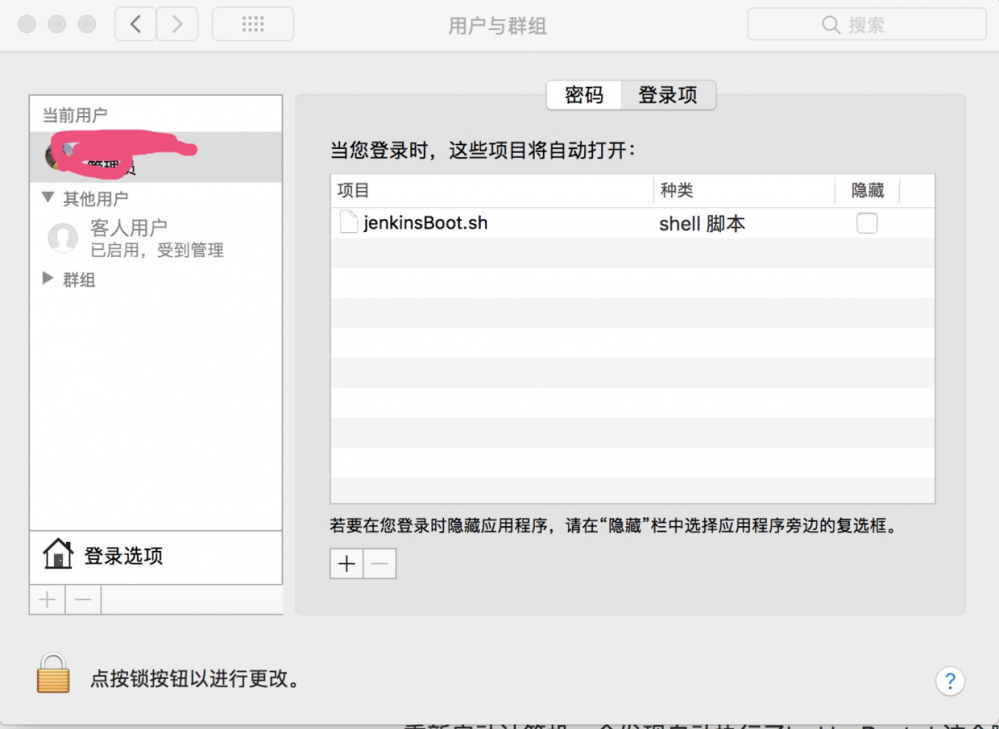
Task: Click the + button to add a login item
Action: (x=345, y=563)
